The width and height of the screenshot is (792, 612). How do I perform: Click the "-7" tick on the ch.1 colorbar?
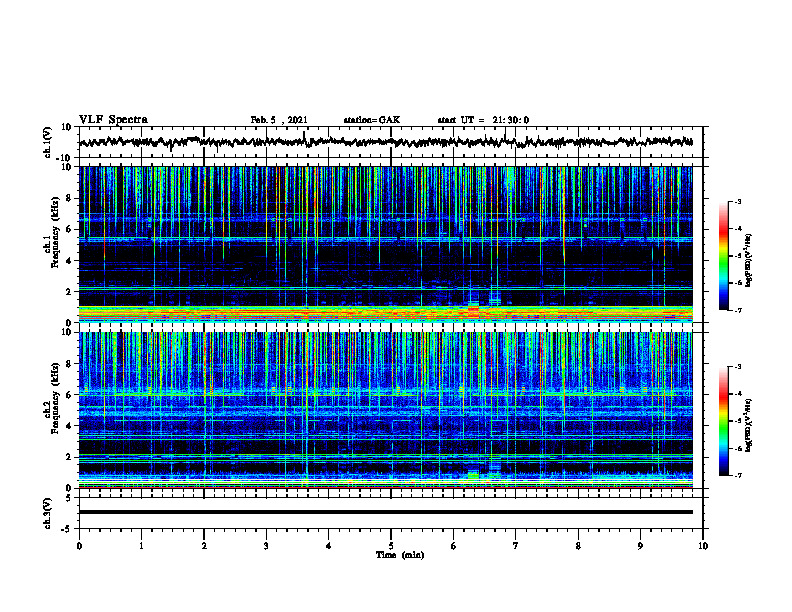tap(738, 310)
